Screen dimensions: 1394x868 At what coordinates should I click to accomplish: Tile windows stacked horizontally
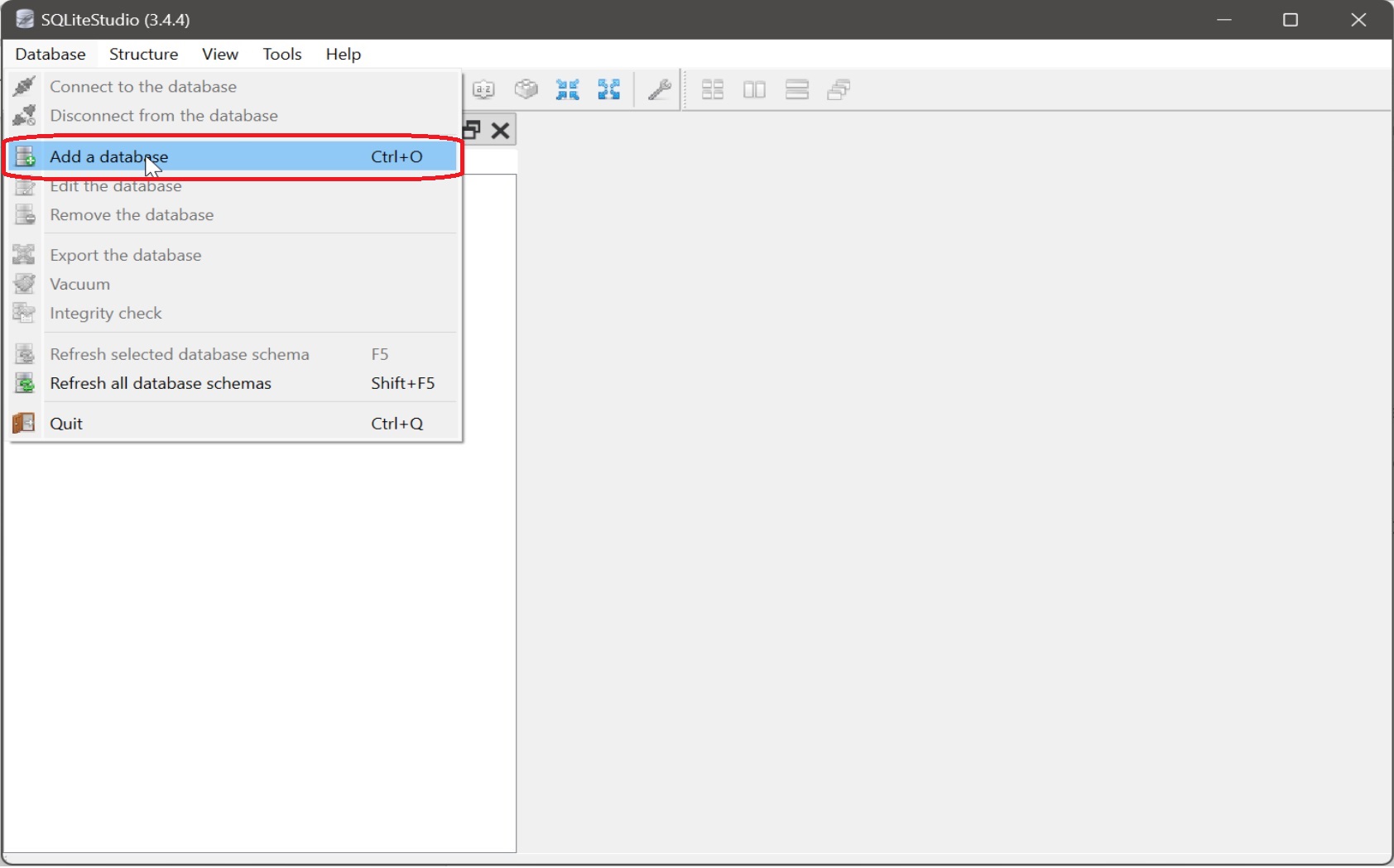[x=796, y=89]
